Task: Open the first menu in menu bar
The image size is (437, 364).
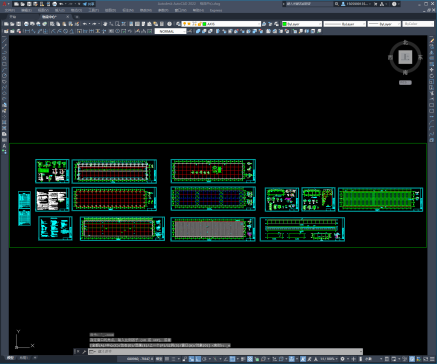Action: pyautogui.click(x=10, y=10)
